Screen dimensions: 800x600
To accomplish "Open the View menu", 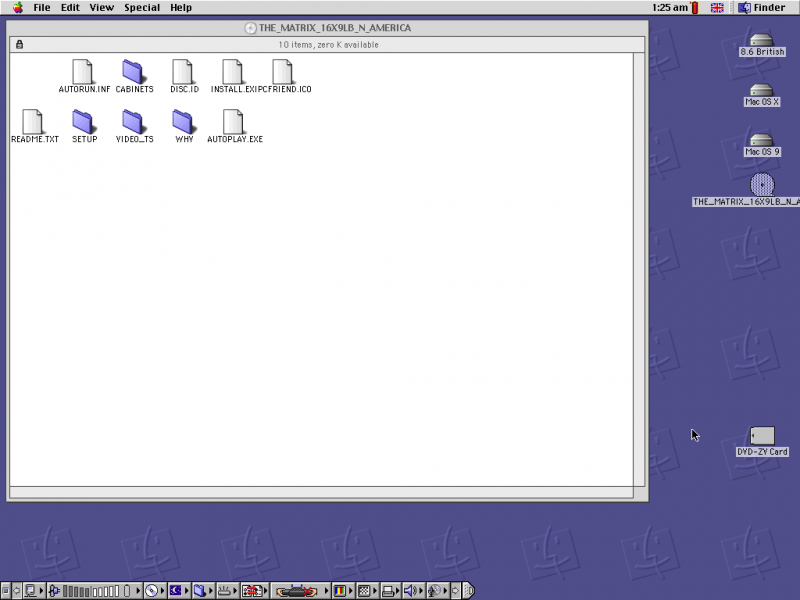I will click(102, 7).
